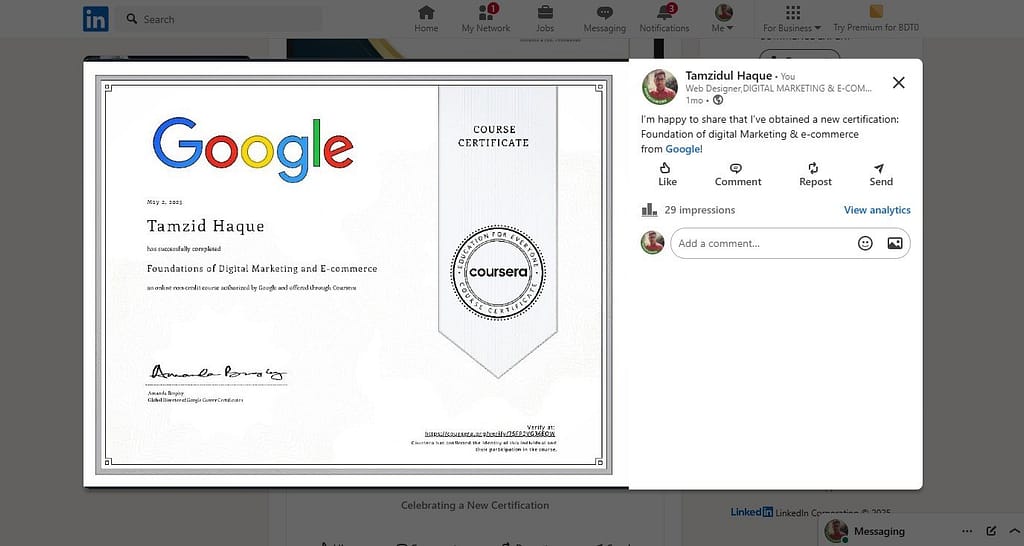Click the Comment button on post
The width and height of the screenshot is (1024, 546).
pyautogui.click(x=737, y=174)
